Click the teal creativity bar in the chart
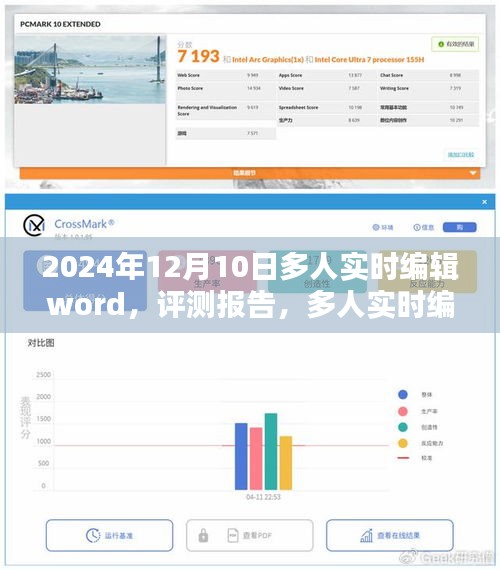The height and width of the screenshot is (570, 500). coord(271,451)
